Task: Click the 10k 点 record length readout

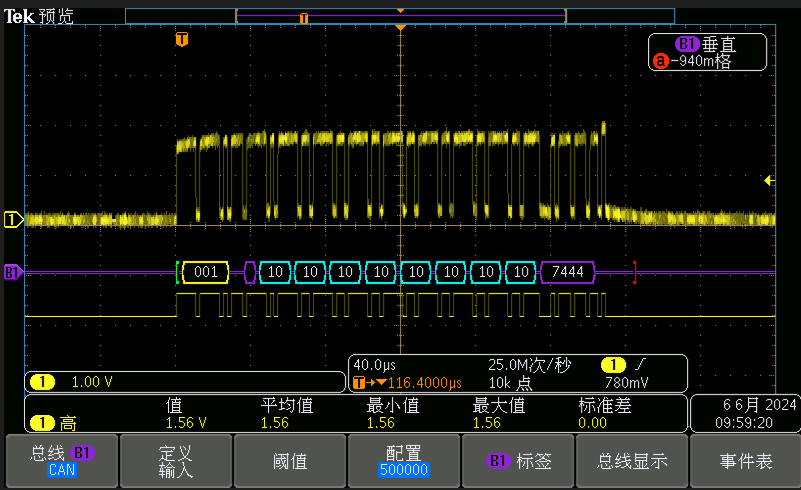Action: click(510, 383)
